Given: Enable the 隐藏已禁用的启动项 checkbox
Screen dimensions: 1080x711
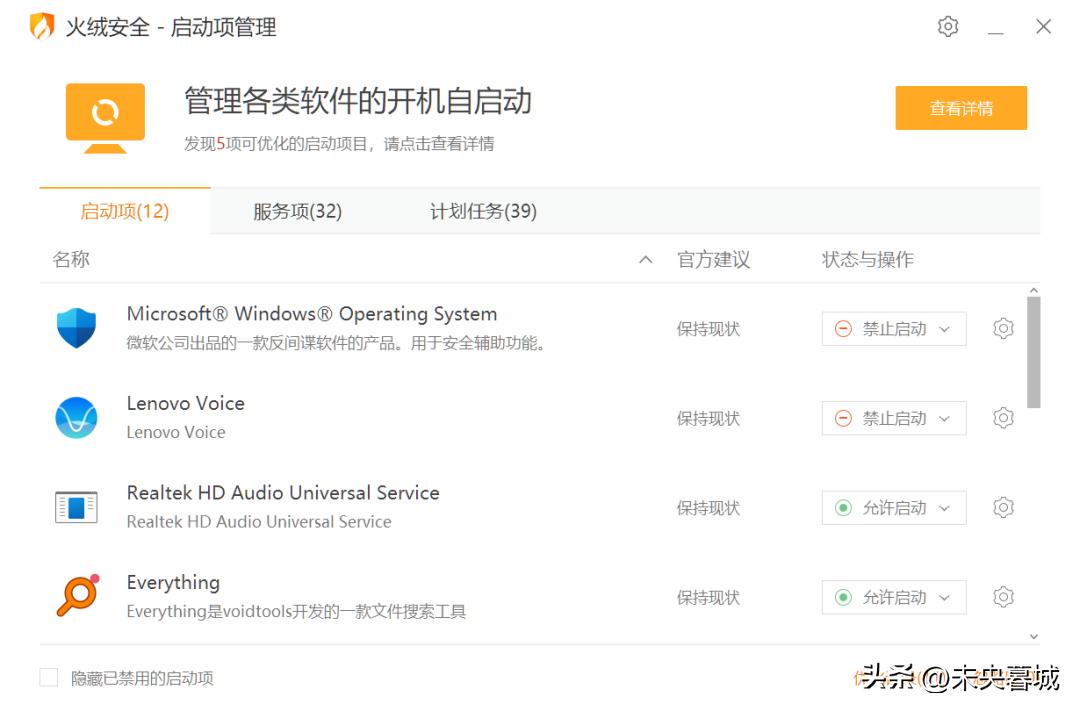Looking at the screenshot, I should pyautogui.click(x=48, y=677).
